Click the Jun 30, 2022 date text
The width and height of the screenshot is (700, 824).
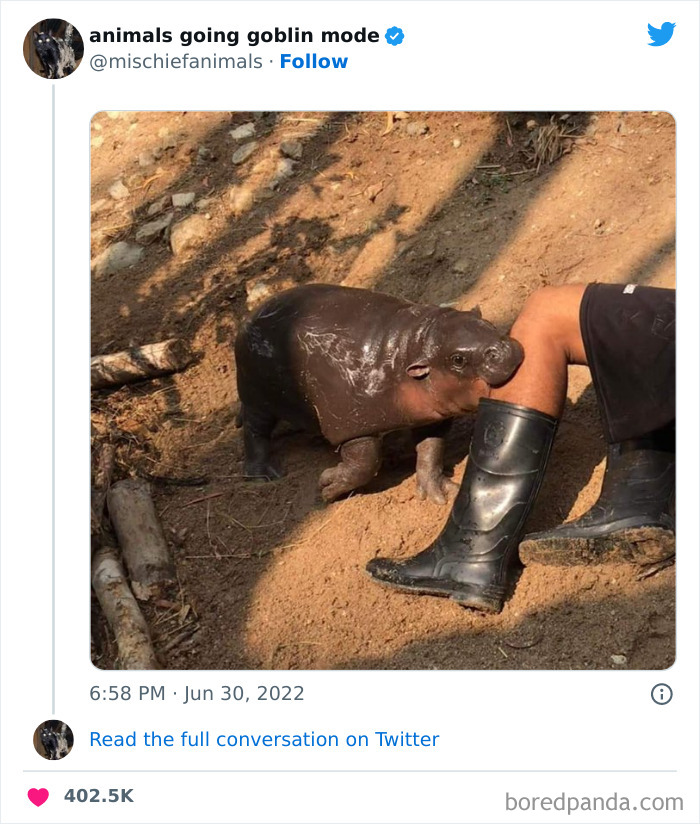click(243, 691)
